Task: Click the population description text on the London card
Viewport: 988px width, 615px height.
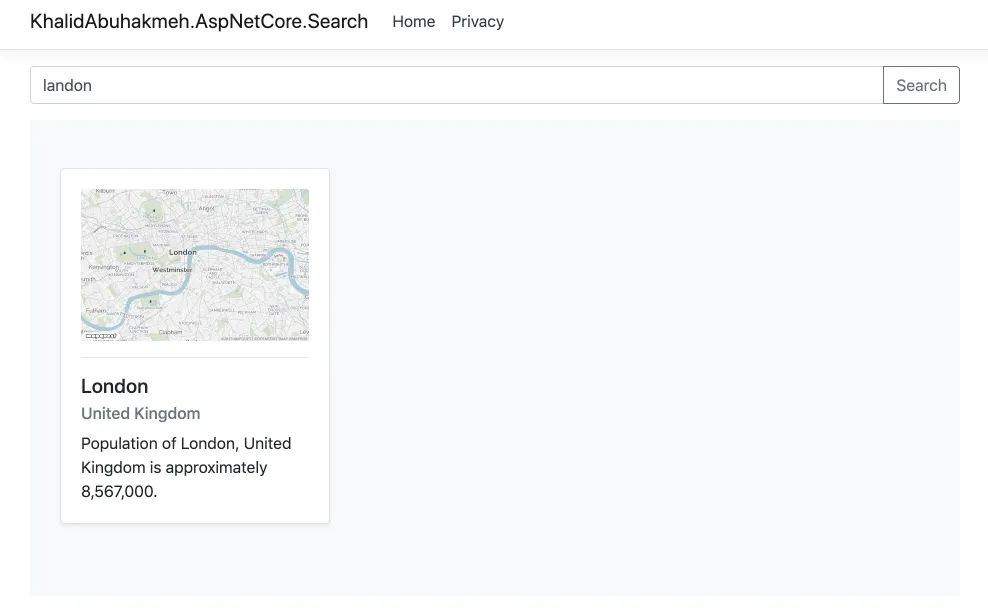Action: [x=186, y=468]
